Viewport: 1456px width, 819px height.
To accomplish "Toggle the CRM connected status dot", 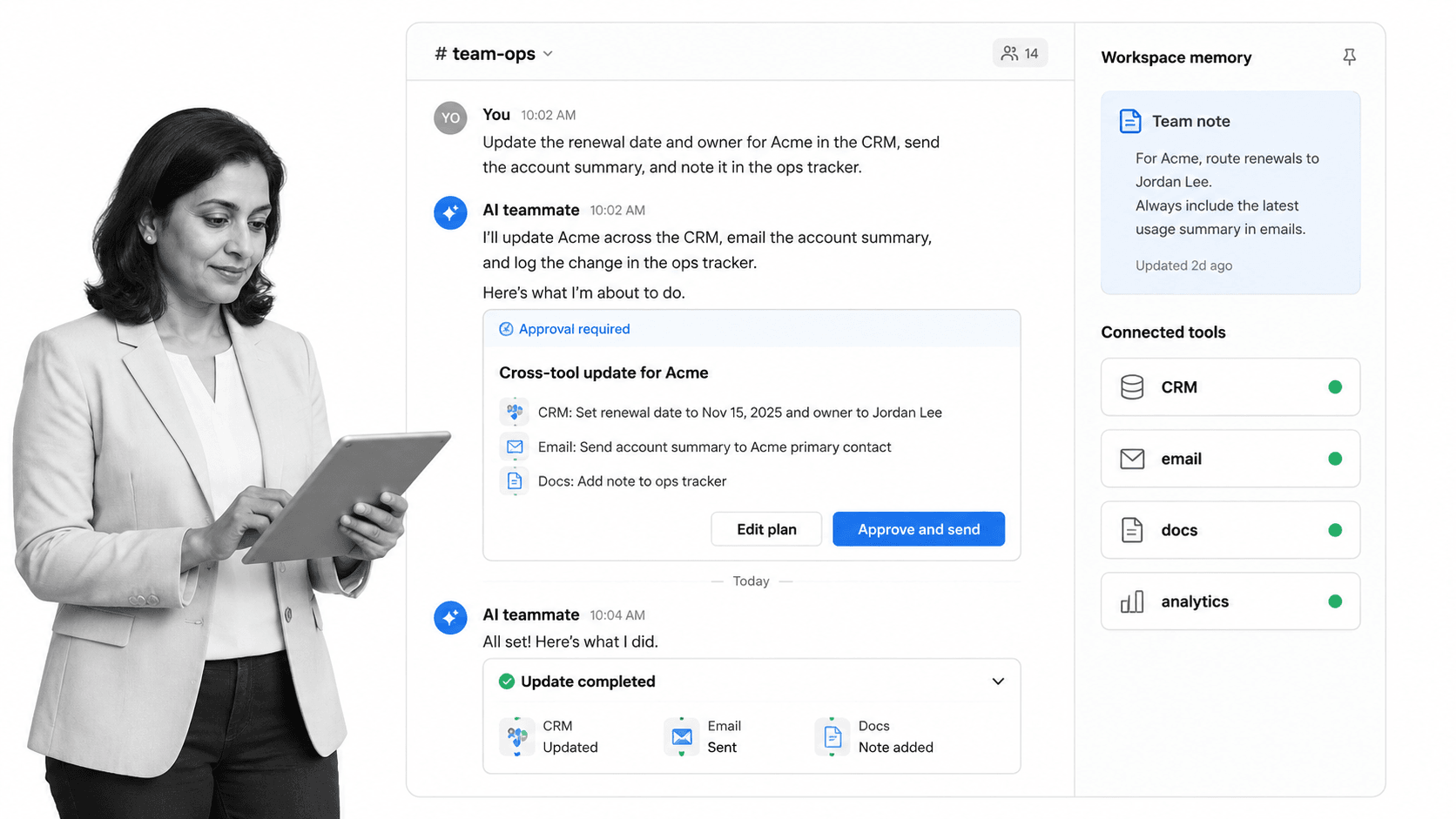I will (1335, 387).
